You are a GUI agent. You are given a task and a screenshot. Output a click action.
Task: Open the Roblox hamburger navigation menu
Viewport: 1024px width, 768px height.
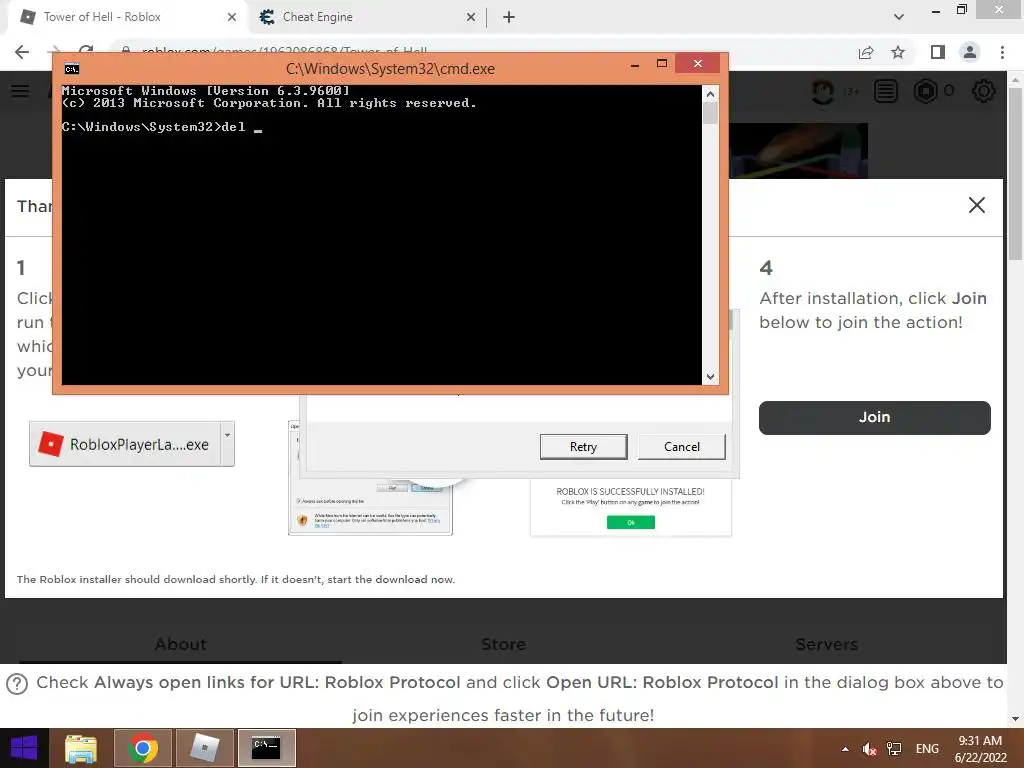click(x=20, y=91)
